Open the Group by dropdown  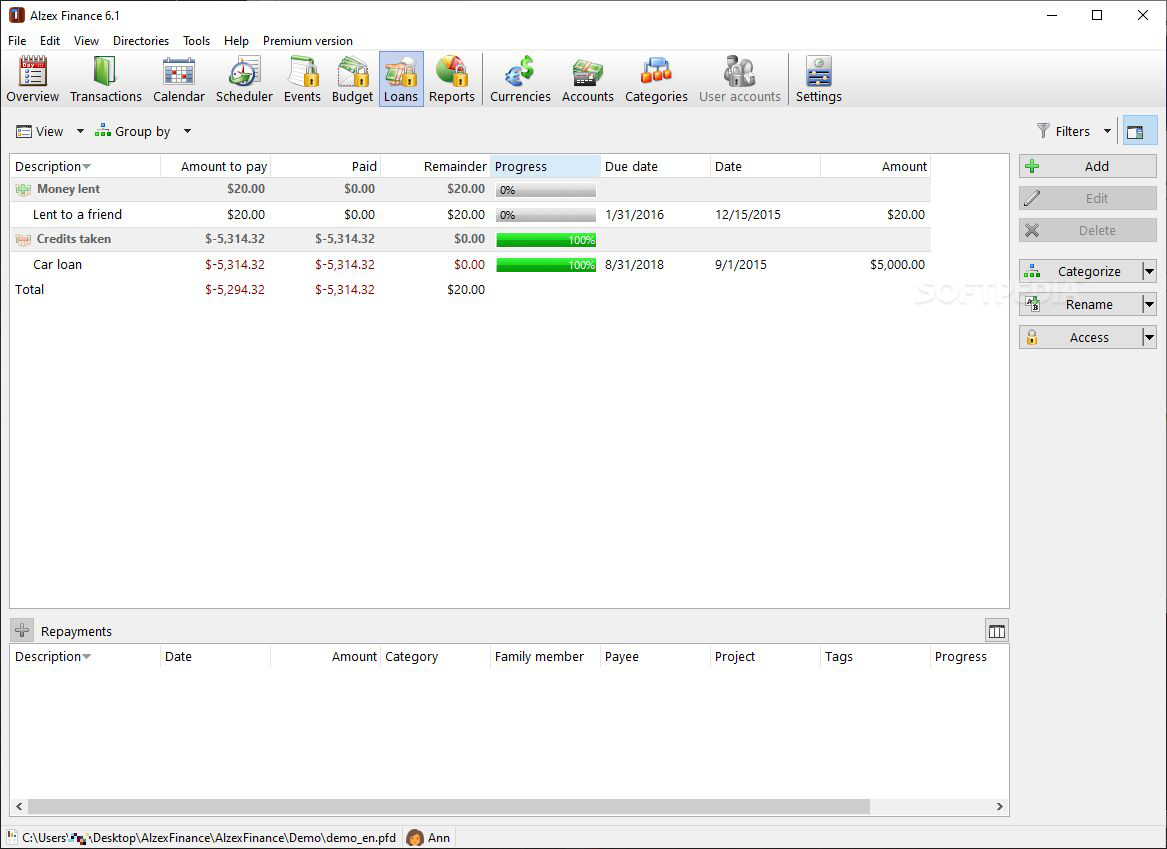tap(143, 131)
